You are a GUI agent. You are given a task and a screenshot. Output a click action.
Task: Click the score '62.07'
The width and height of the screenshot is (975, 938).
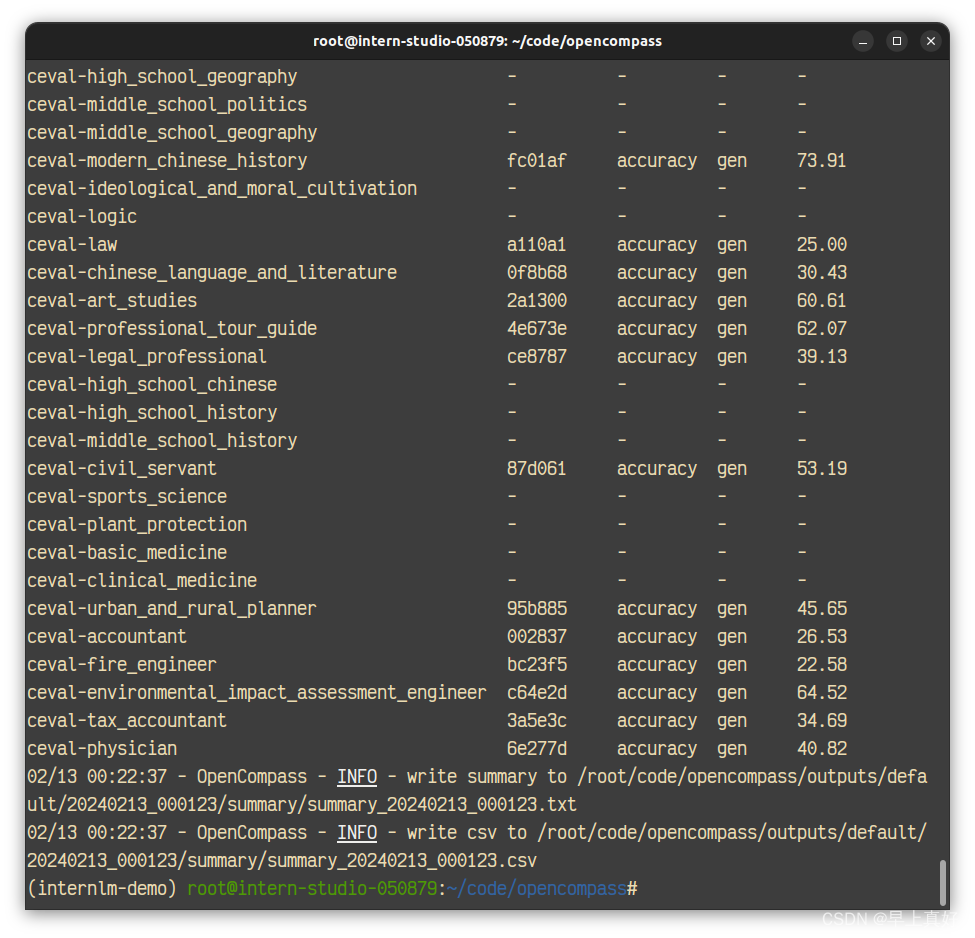click(x=821, y=328)
